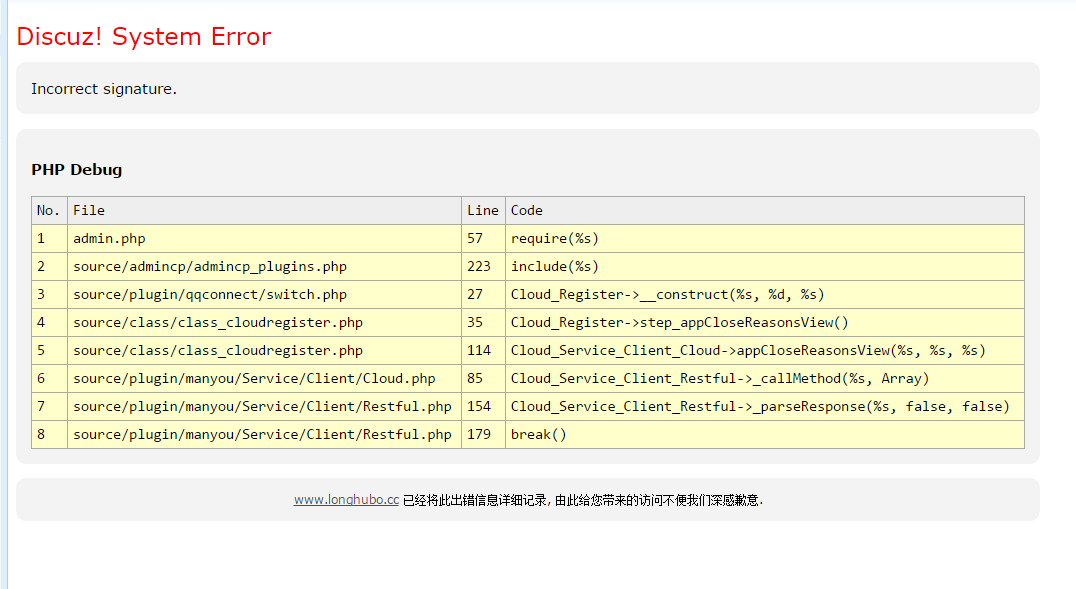
Task: Click the 'No.' column header
Action: coord(49,211)
